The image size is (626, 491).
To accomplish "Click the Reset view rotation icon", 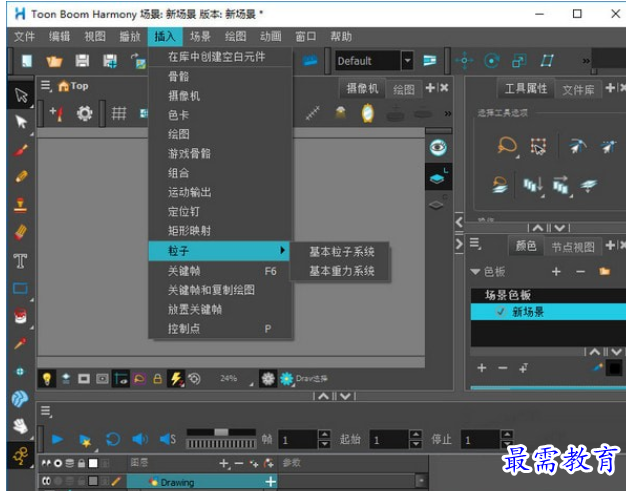I will [x=194, y=378].
